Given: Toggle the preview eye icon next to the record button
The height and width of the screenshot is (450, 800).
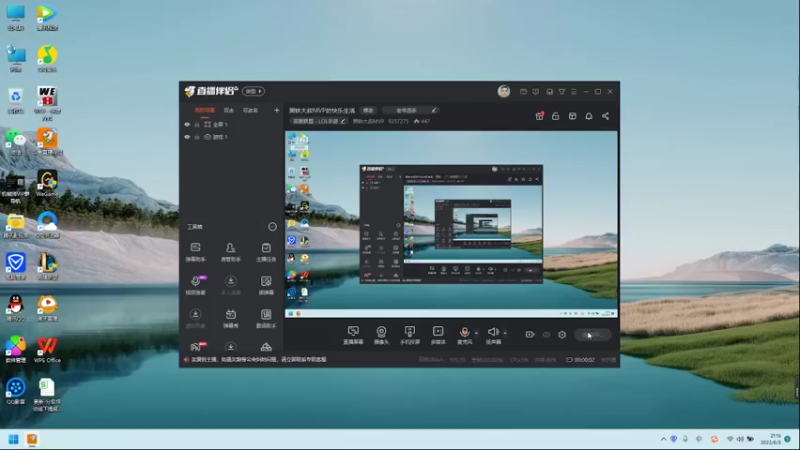Looking at the screenshot, I should tap(546, 335).
